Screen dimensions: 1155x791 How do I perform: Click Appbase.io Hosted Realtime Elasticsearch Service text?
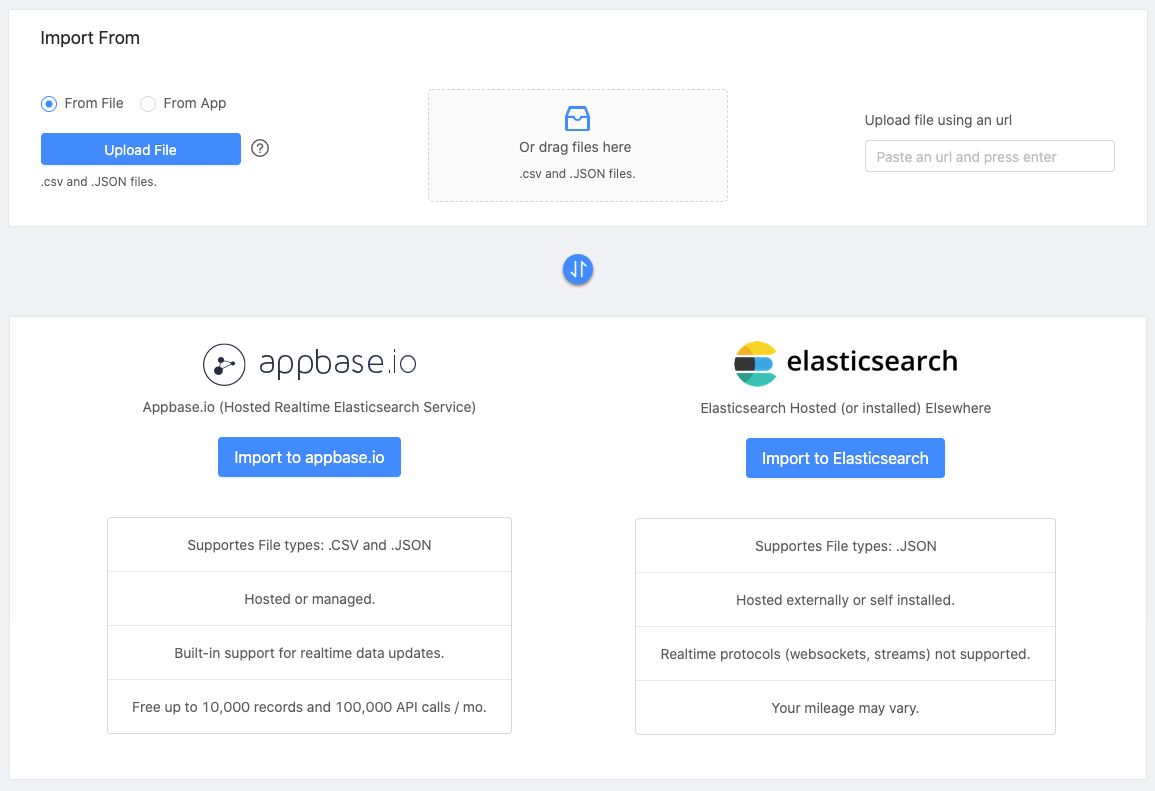click(309, 407)
